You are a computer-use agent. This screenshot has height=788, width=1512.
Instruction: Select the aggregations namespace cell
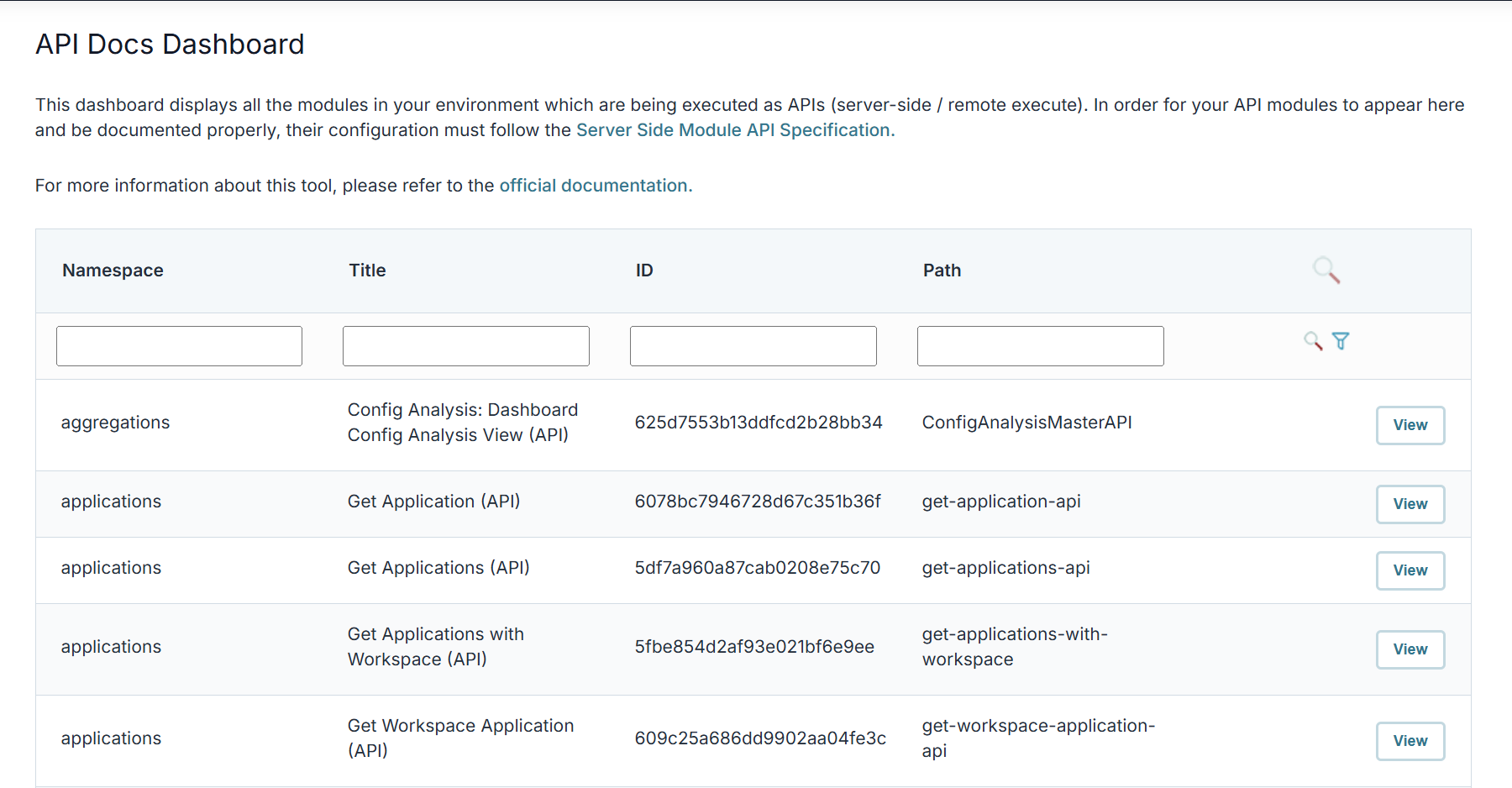point(115,423)
